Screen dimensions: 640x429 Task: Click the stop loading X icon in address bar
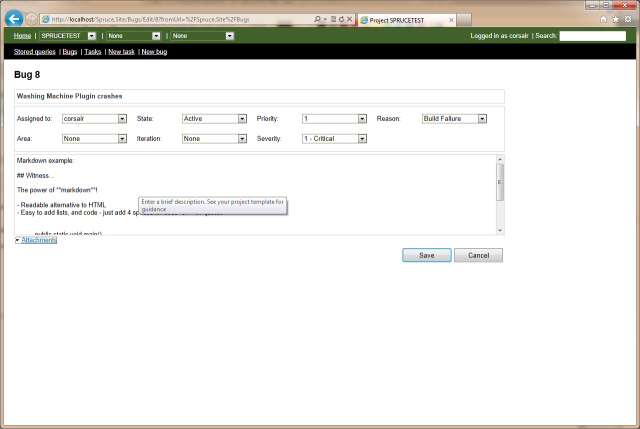[349, 19]
